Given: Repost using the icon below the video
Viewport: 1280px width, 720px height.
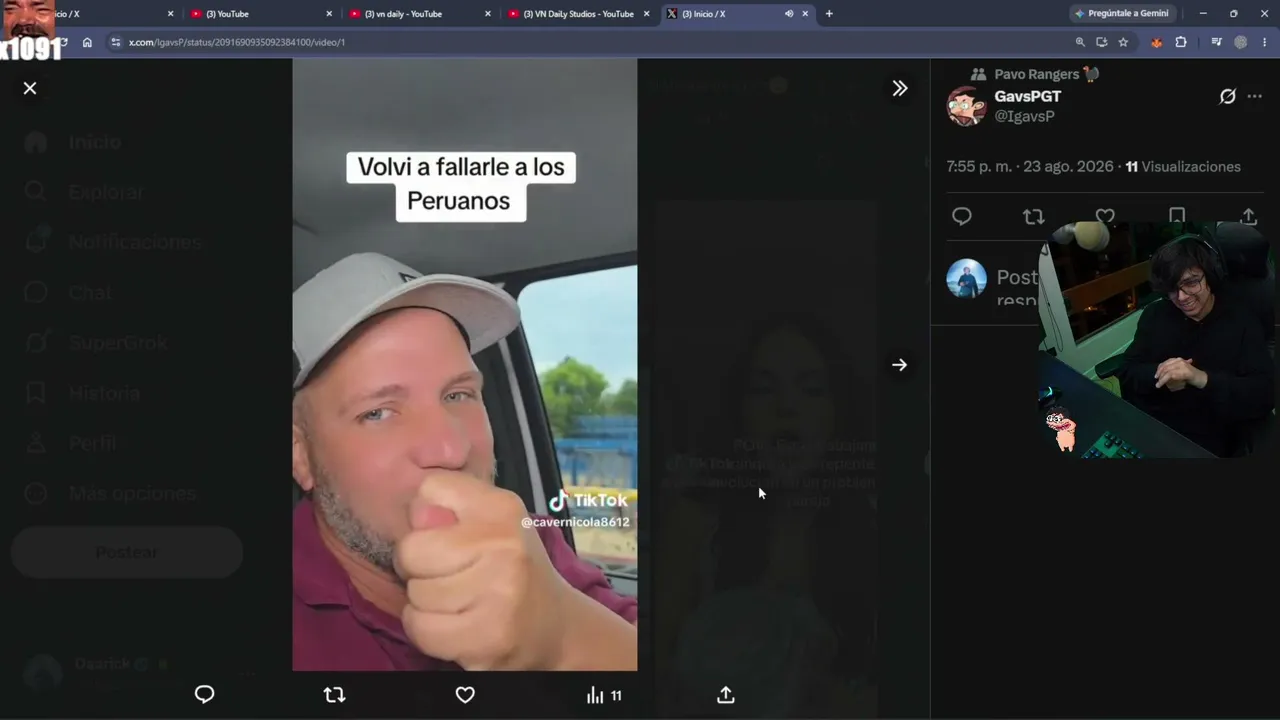Looking at the screenshot, I should point(334,694).
